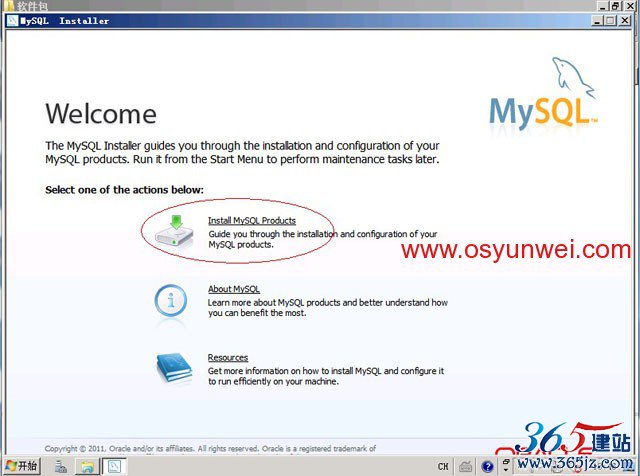
Task: Click the CH language indicator
Action: [x=443, y=466]
